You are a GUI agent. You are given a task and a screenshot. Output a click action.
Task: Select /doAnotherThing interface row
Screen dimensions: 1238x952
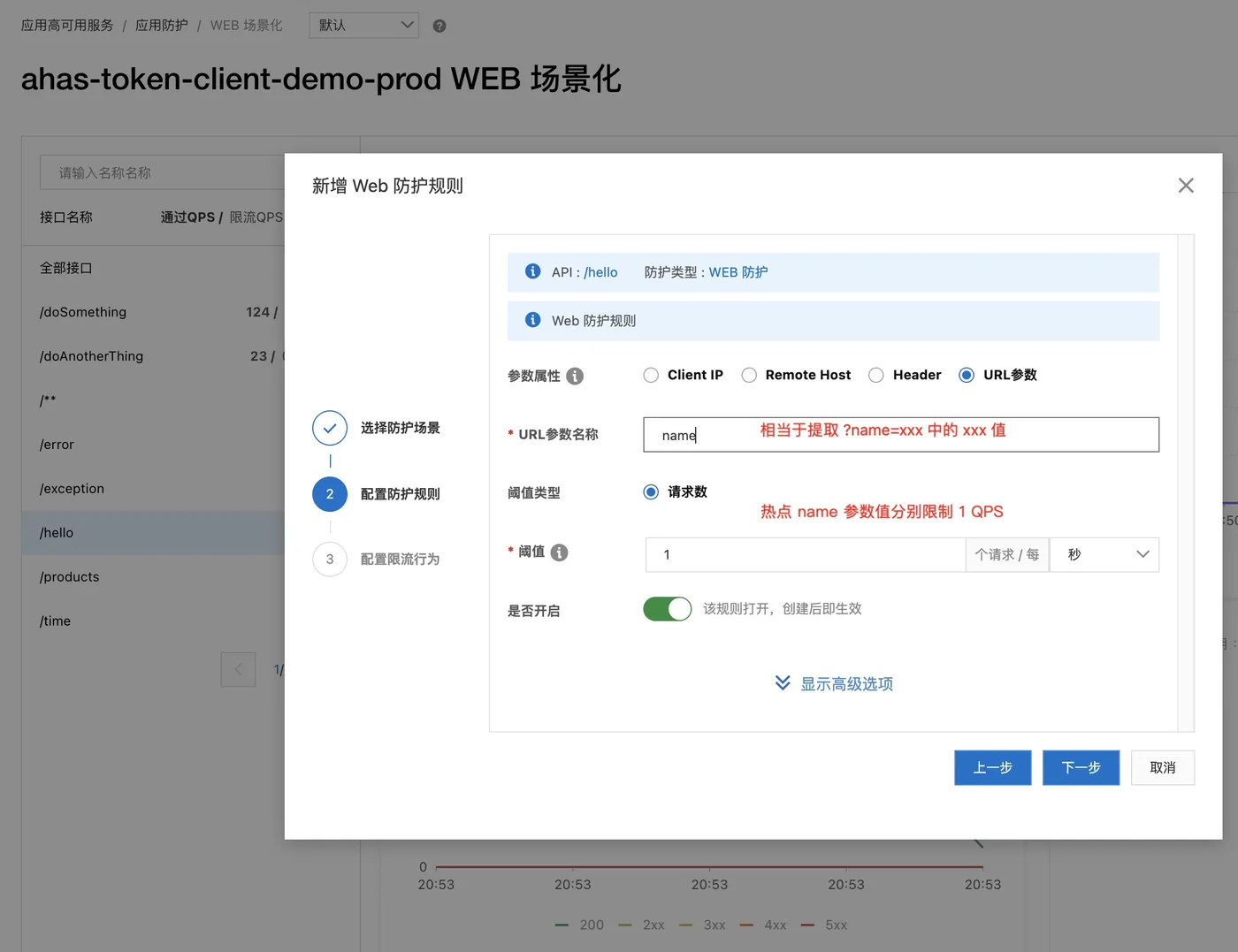(x=153, y=356)
